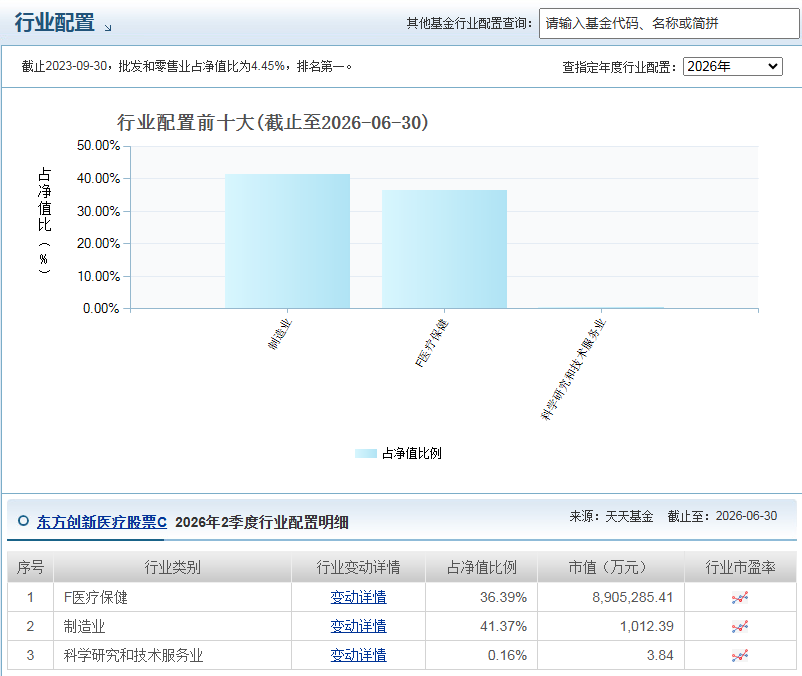Screen dimensions: 802x676
Task: Open the 2026年 year selection dropdown
Action: [732, 66]
